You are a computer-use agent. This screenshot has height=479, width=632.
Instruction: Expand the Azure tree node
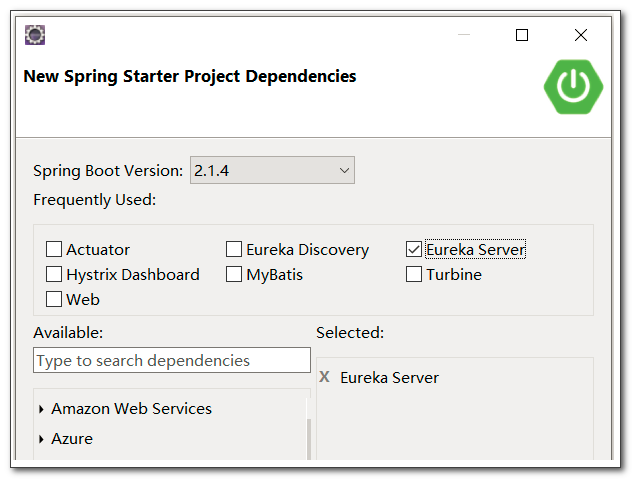click(41, 439)
